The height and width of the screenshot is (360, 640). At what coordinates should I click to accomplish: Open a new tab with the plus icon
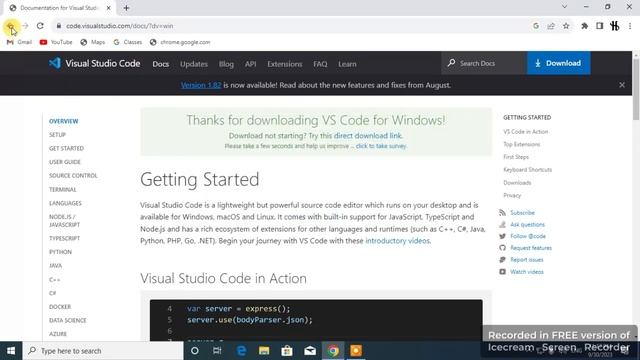pos(126,8)
